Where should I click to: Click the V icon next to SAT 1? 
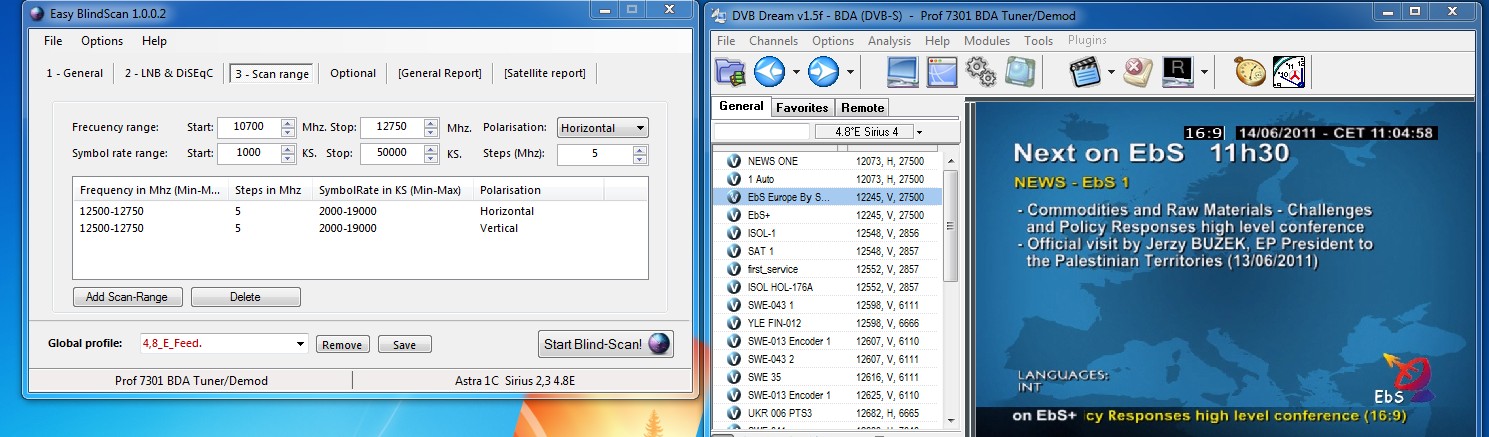click(x=732, y=251)
